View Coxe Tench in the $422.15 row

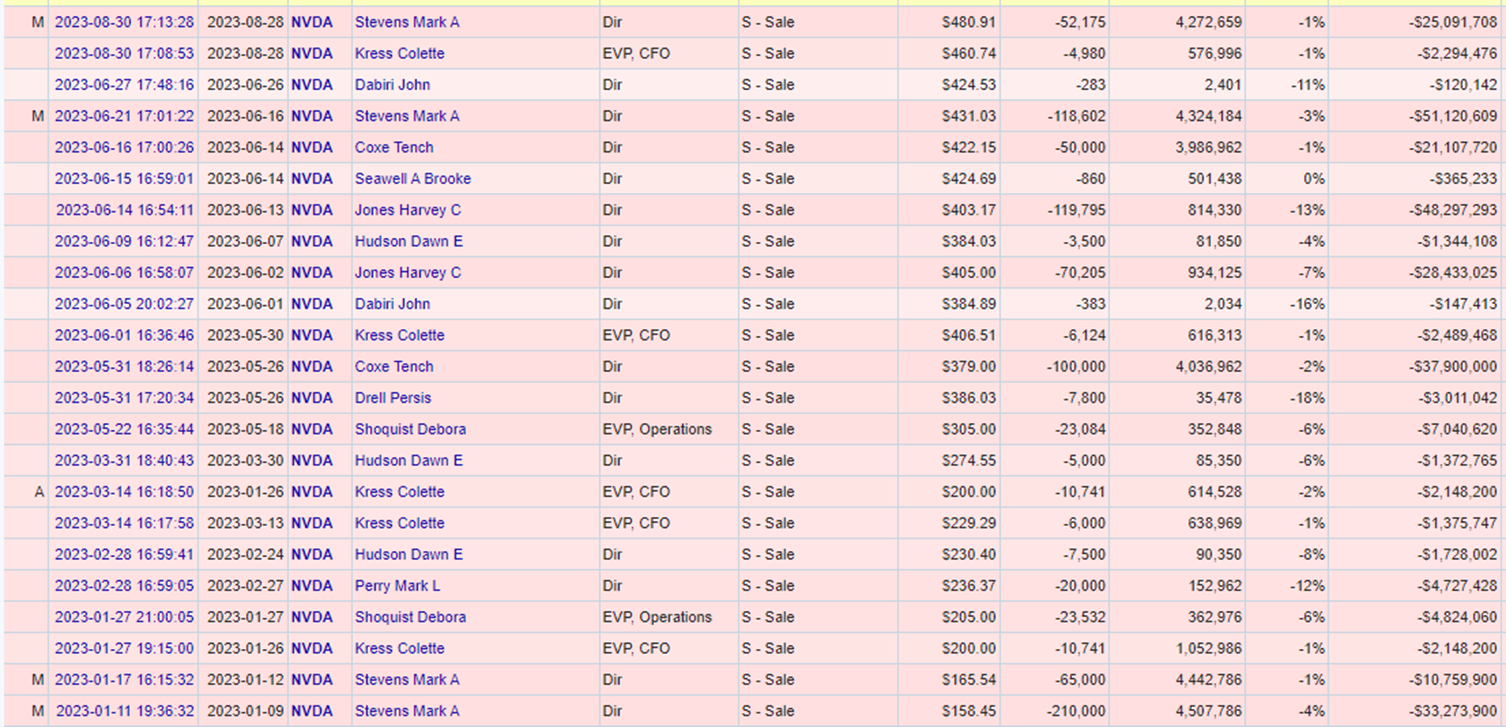[x=394, y=147]
